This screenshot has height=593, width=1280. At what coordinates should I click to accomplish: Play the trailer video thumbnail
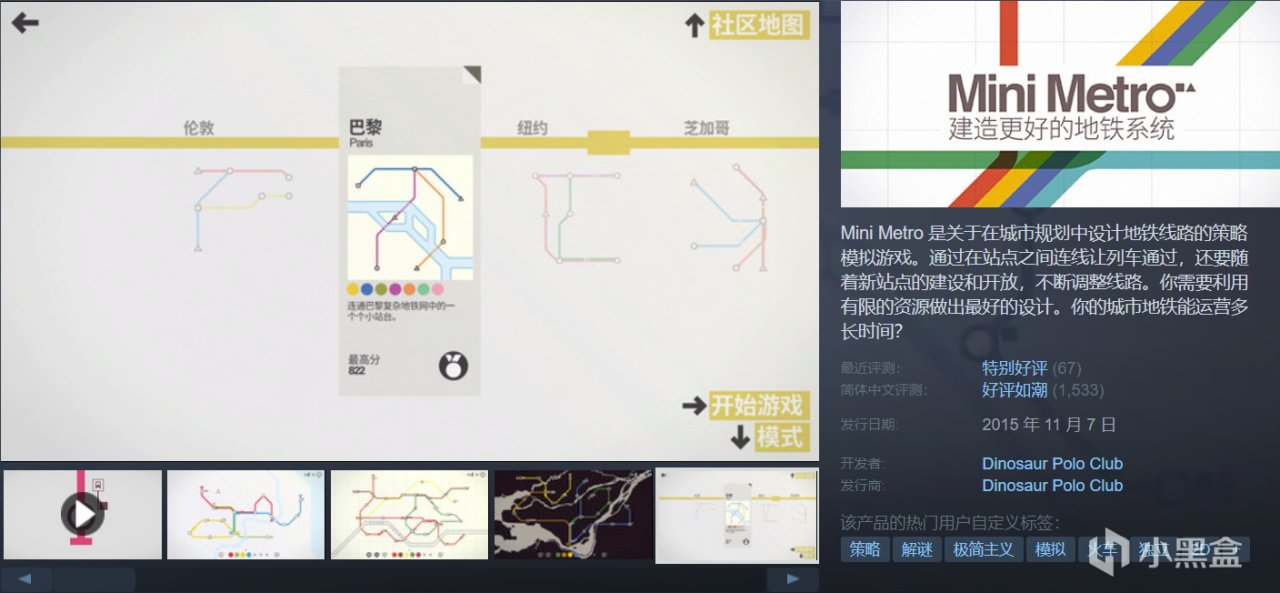(82, 515)
